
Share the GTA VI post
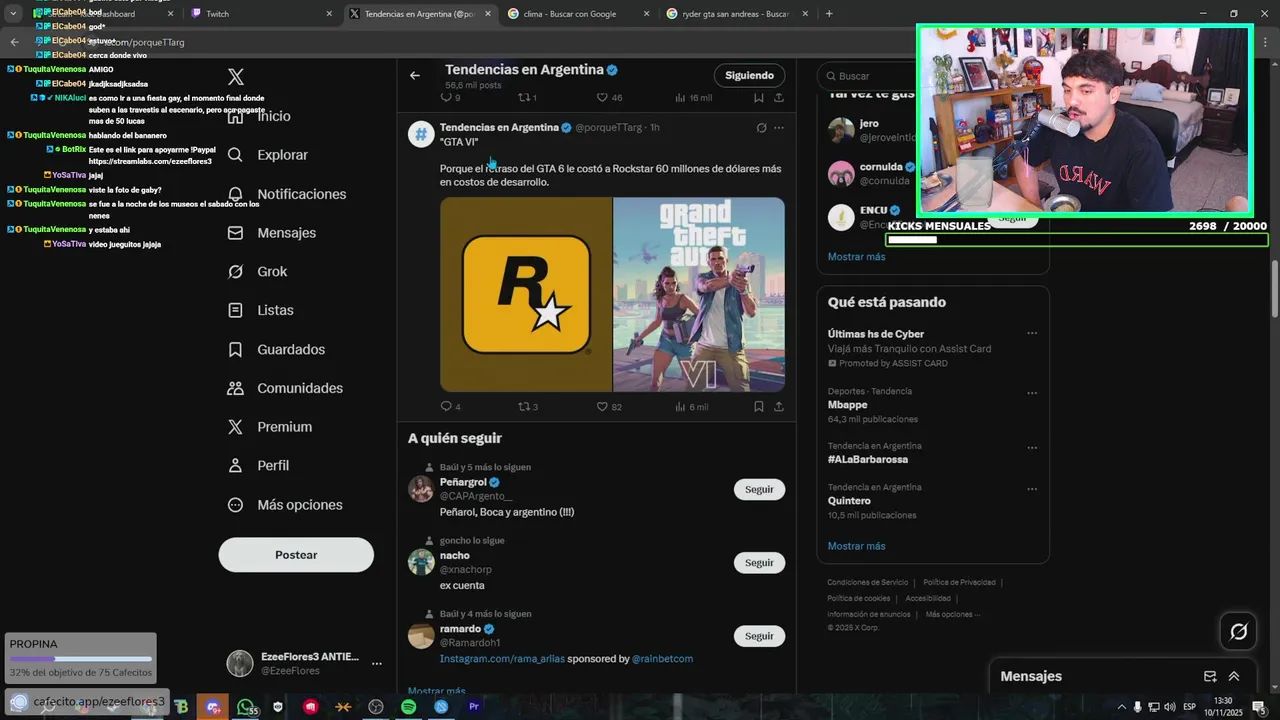[x=779, y=407]
